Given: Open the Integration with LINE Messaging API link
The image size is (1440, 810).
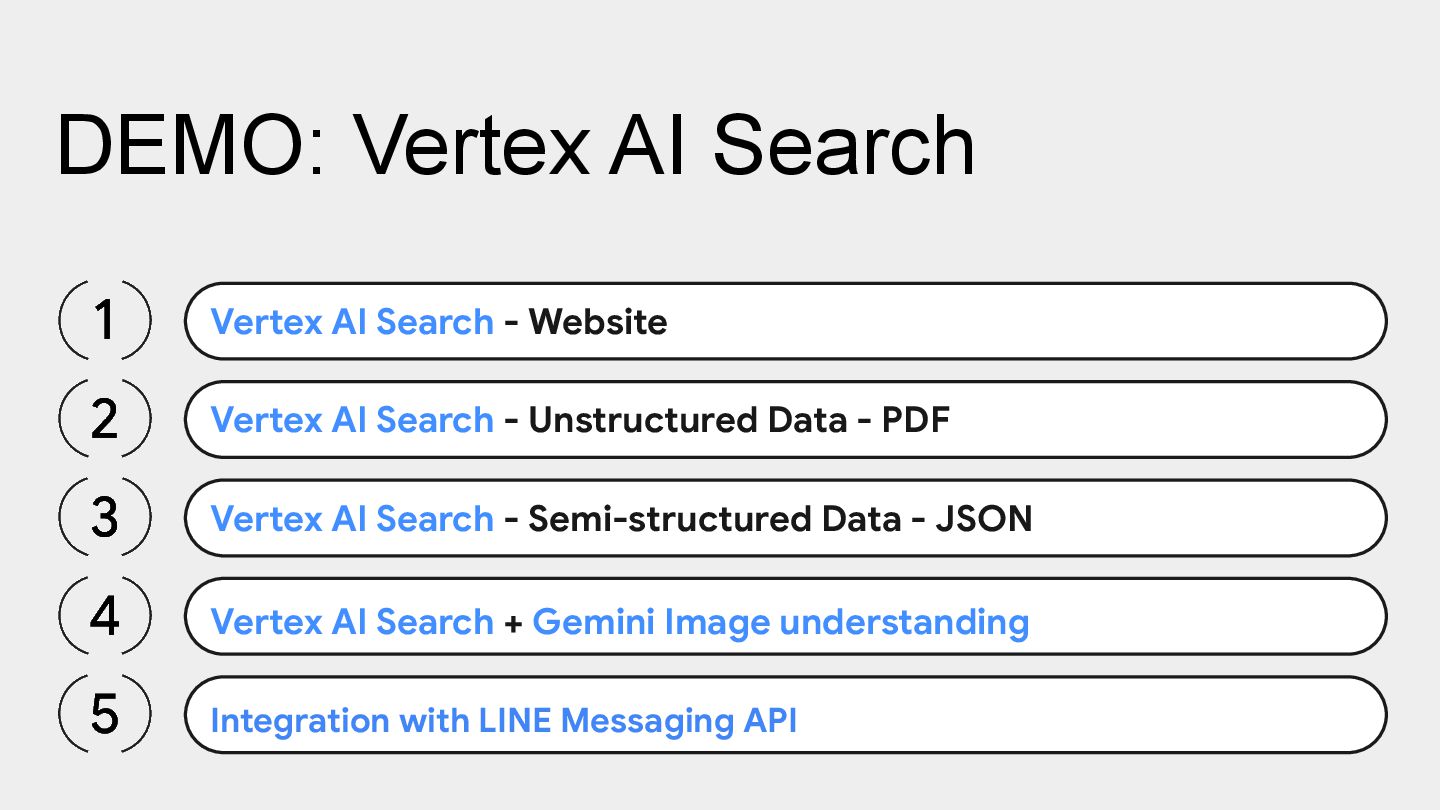Looking at the screenshot, I should coord(504,721).
